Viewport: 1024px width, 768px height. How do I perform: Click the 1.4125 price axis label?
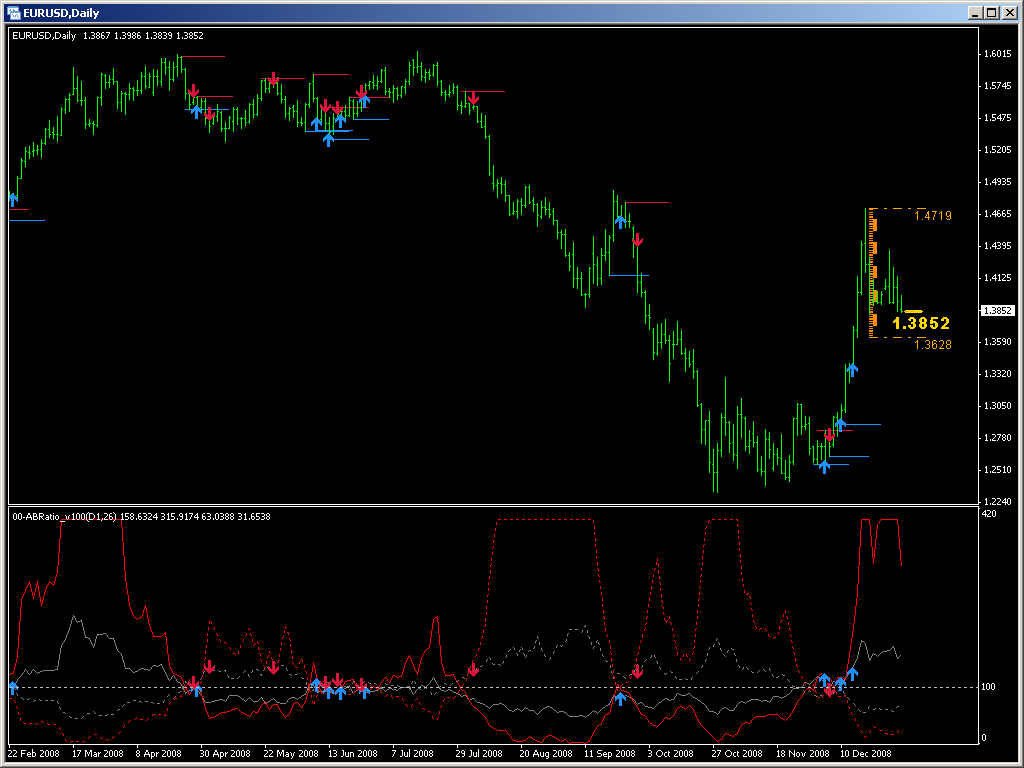pyautogui.click(x=998, y=278)
